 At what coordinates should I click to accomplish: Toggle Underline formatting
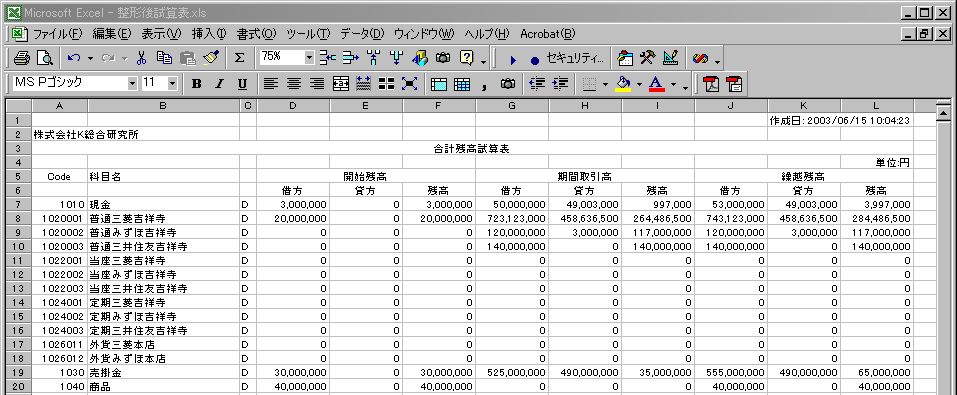coord(242,84)
